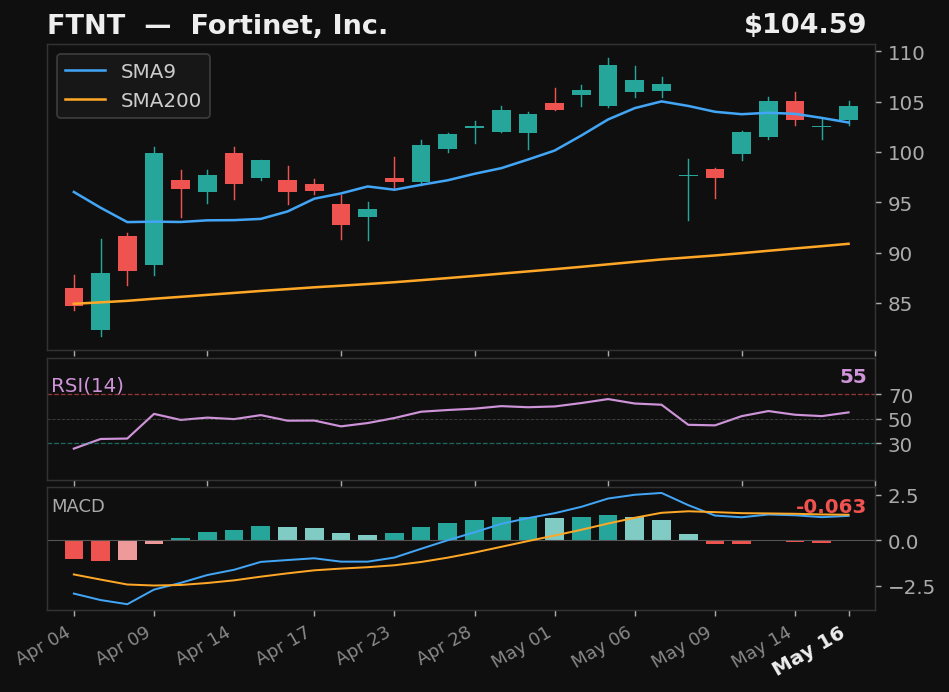Click the RSI value 55
This screenshot has width=949, height=692.
click(853, 377)
